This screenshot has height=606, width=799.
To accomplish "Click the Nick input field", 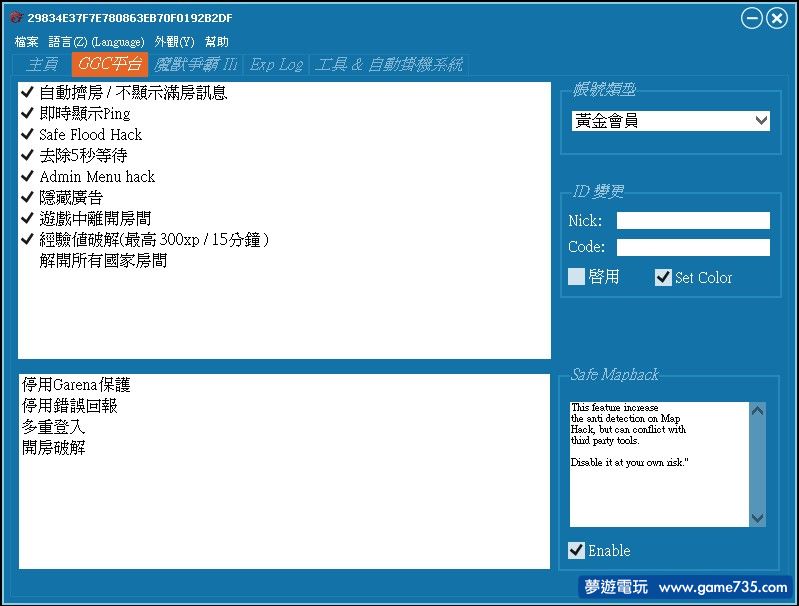I will coord(693,221).
